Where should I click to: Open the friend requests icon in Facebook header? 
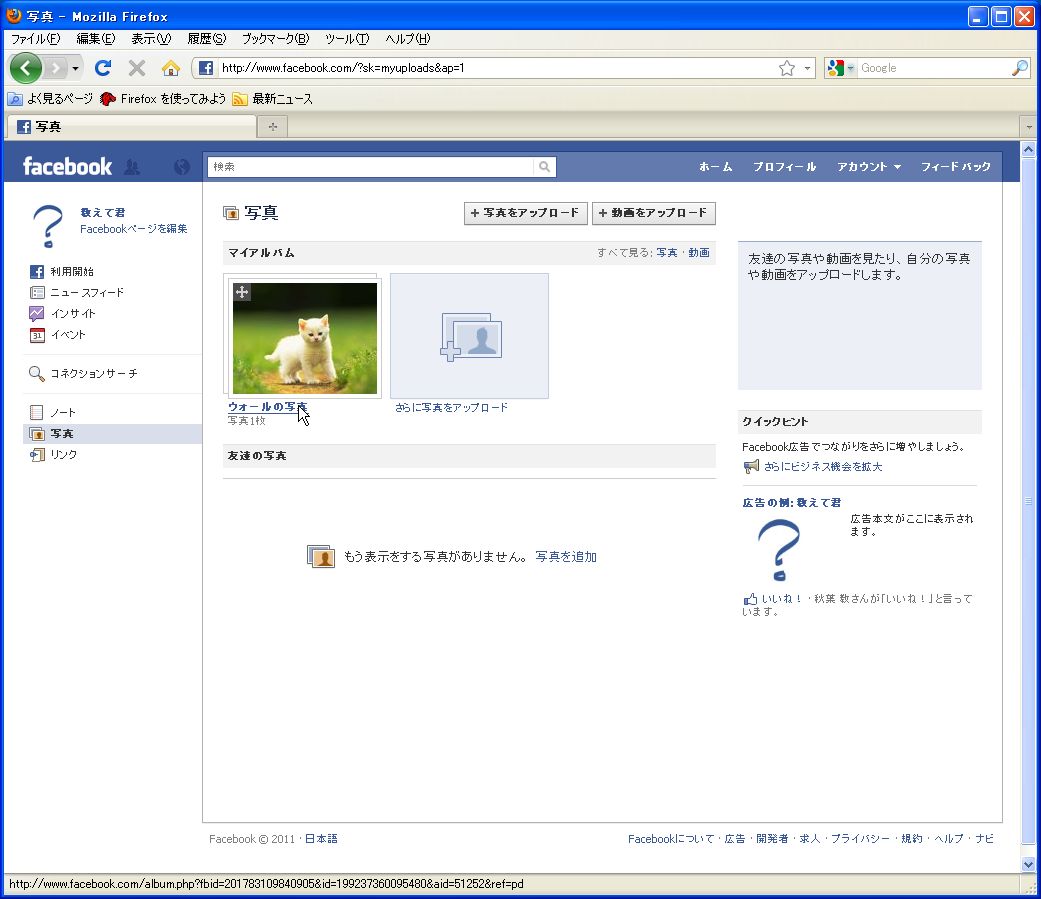click(x=132, y=167)
